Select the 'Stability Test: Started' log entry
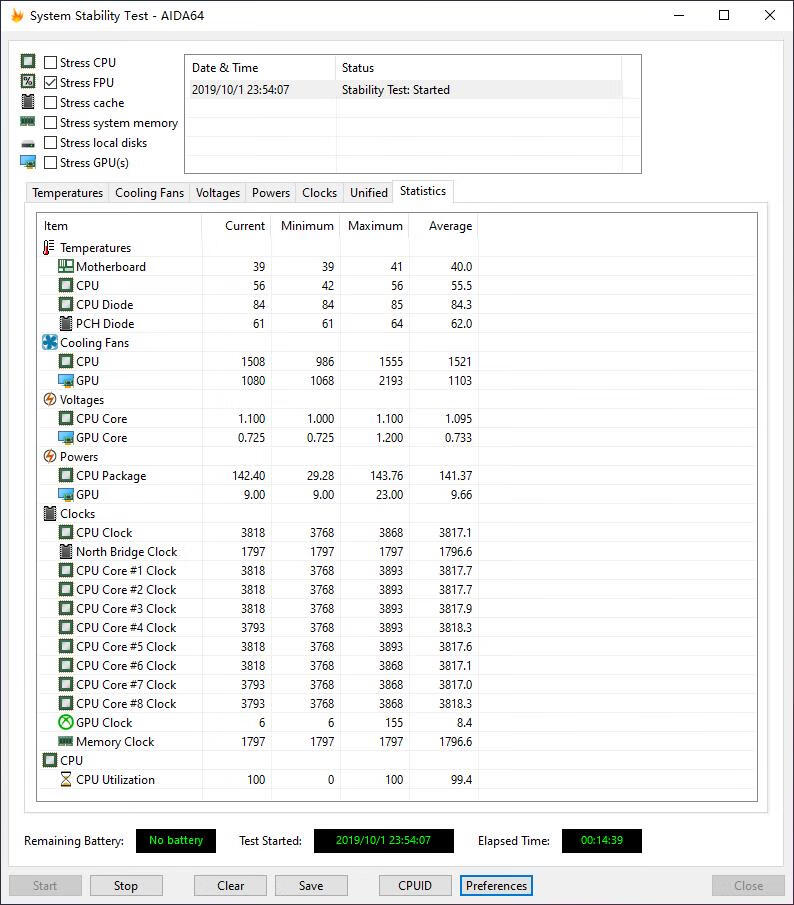Viewport: 794px width, 905px height. [404, 89]
